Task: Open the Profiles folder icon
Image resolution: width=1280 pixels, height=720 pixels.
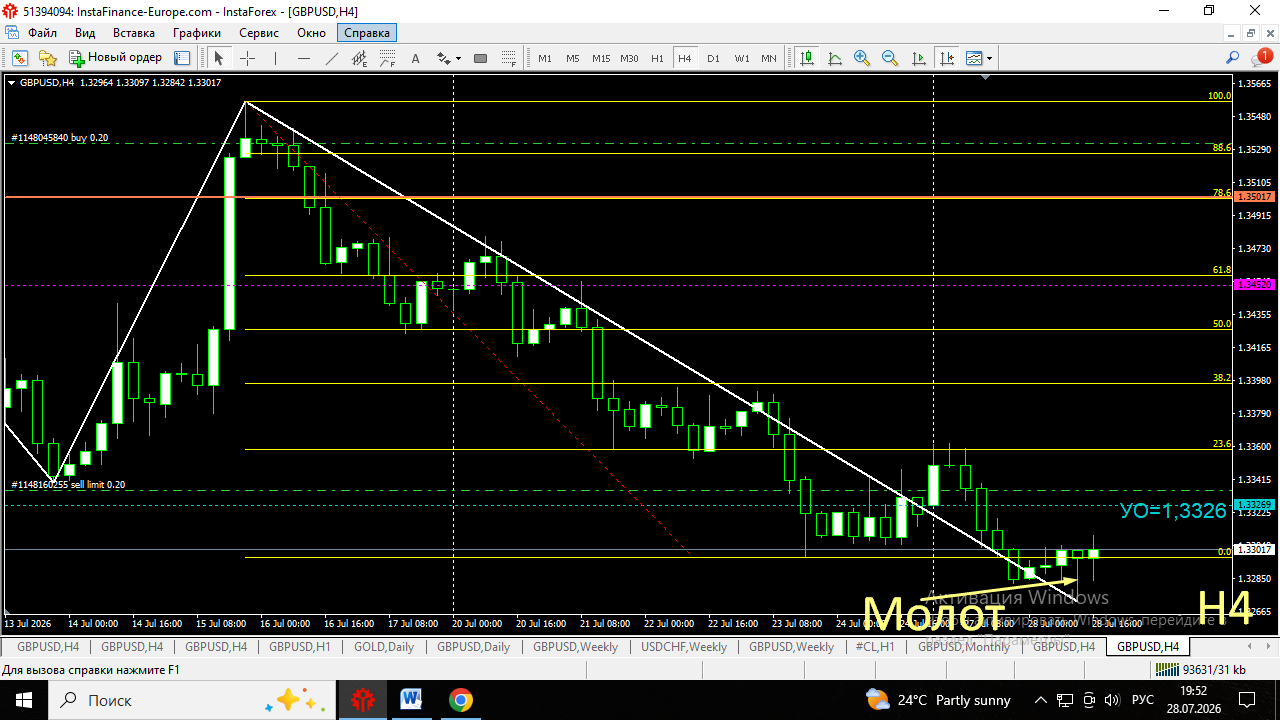Action: (x=47, y=58)
